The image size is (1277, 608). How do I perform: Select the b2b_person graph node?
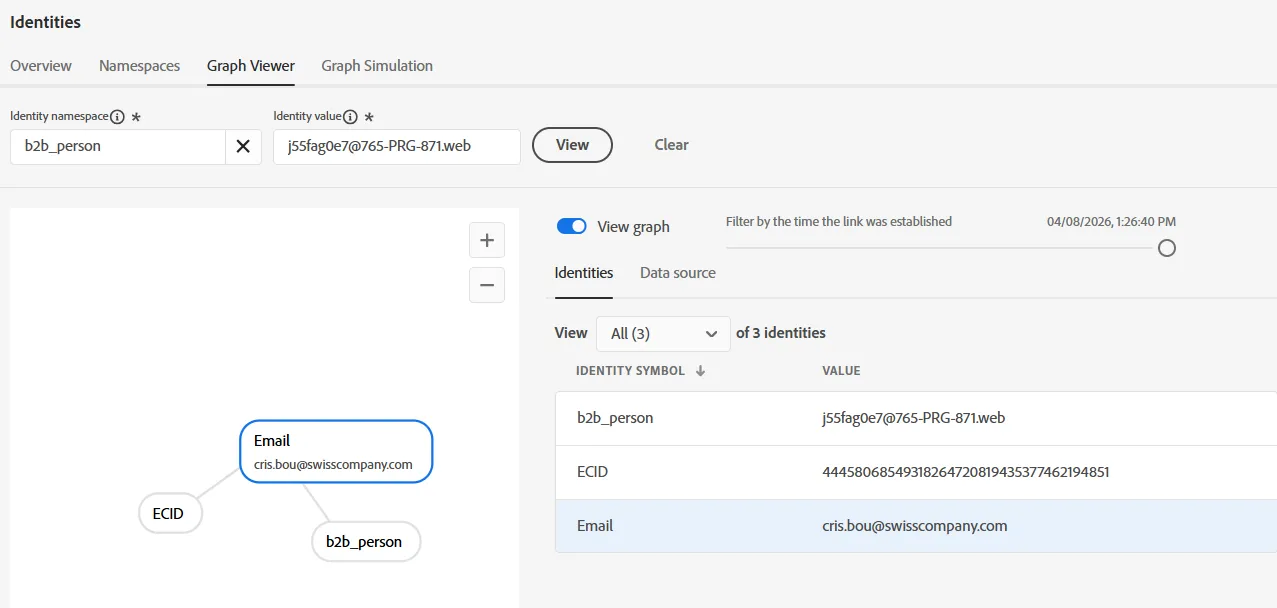click(x=364, y=541)
